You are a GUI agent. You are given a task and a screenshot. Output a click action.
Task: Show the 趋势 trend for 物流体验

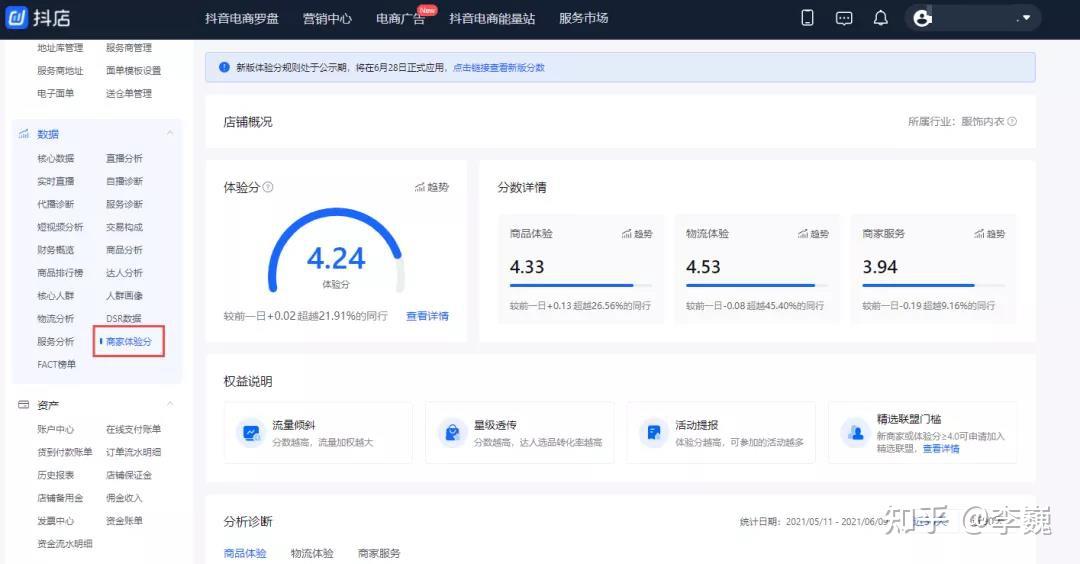(813, 234)
